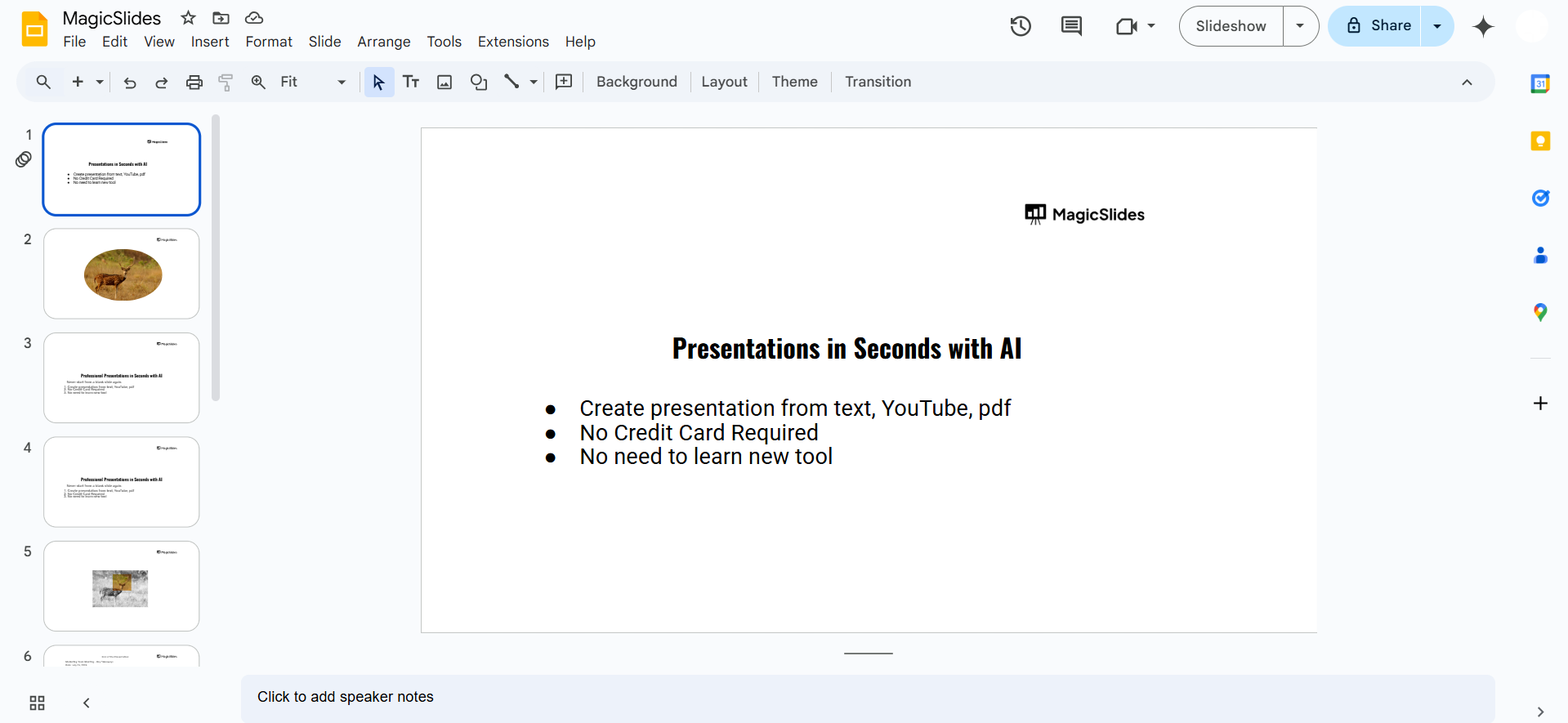1568x723 pixels.
Task: Expand Slideshow options dropdown arrow
Action: pos(1300,26)
